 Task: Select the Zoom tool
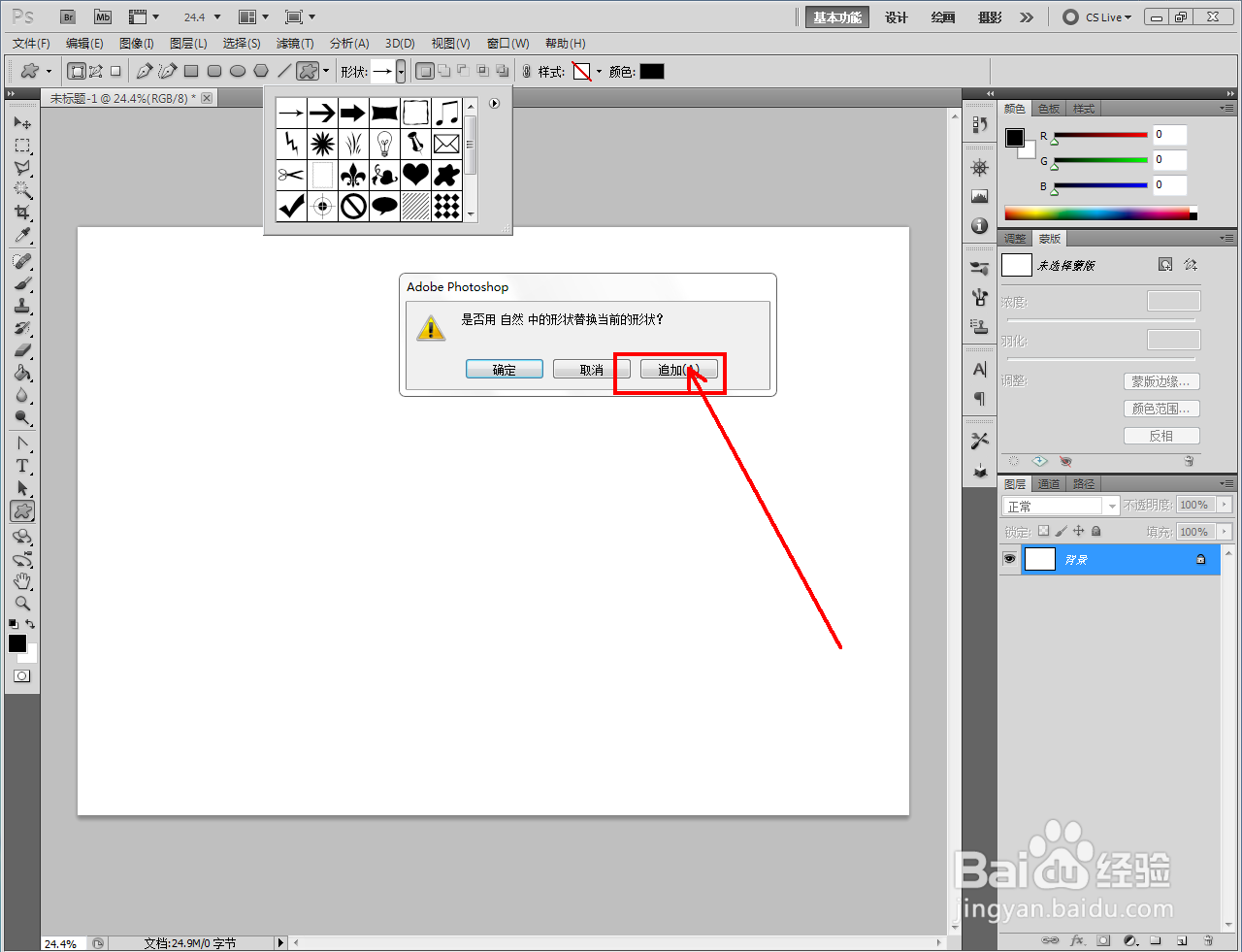point(22,604)
